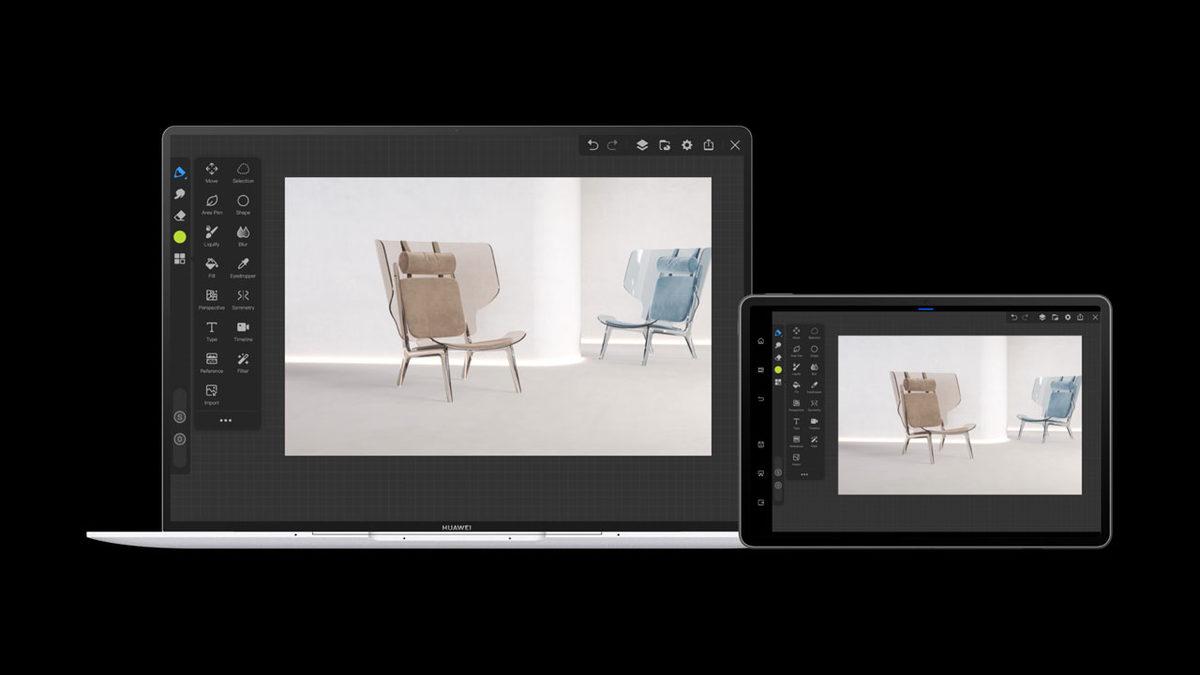
Task: Select the Eraser in the left sidebar
Action: click(x=181, y=212)
